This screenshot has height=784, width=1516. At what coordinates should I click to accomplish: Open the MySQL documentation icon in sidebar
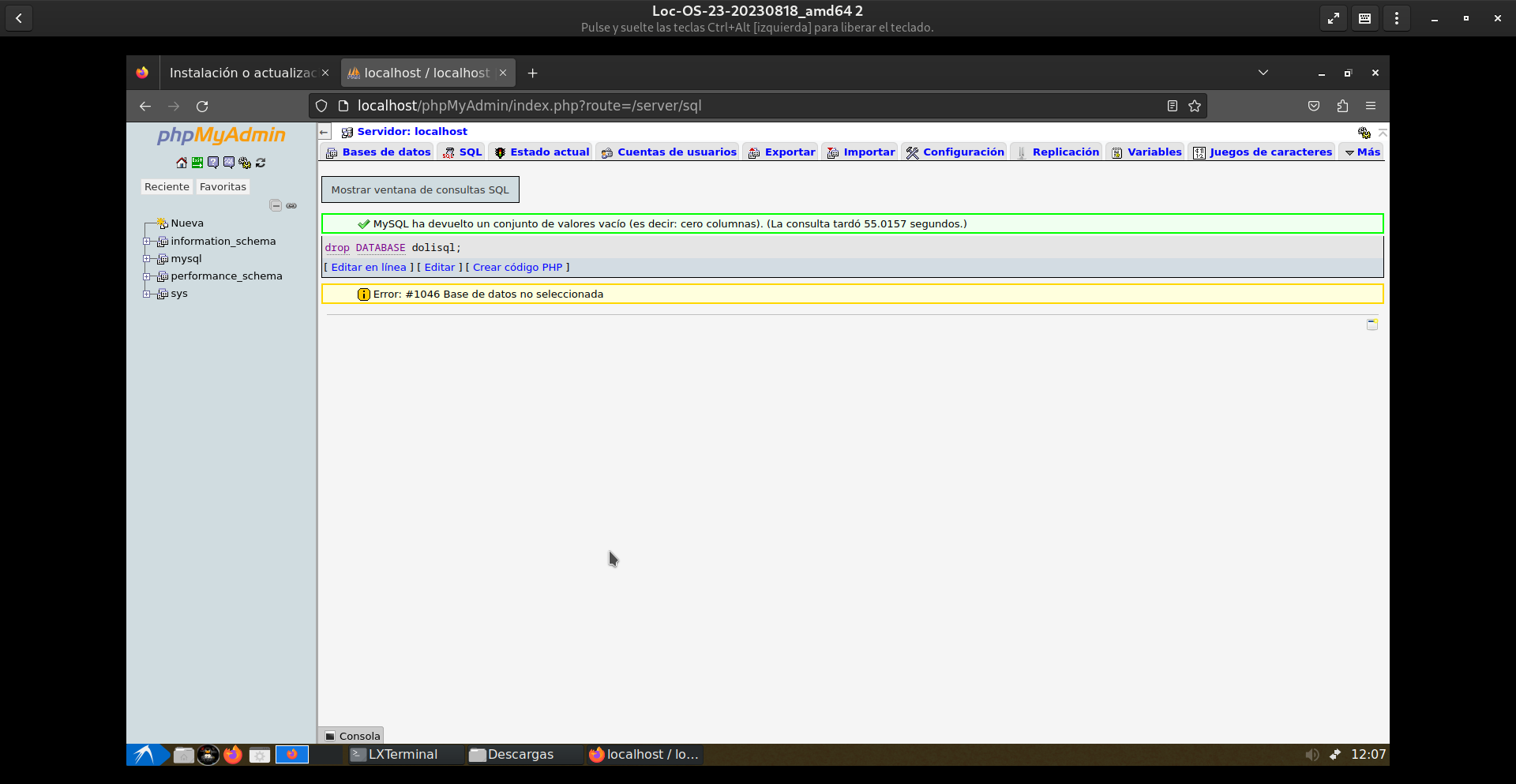coord(229,163)
